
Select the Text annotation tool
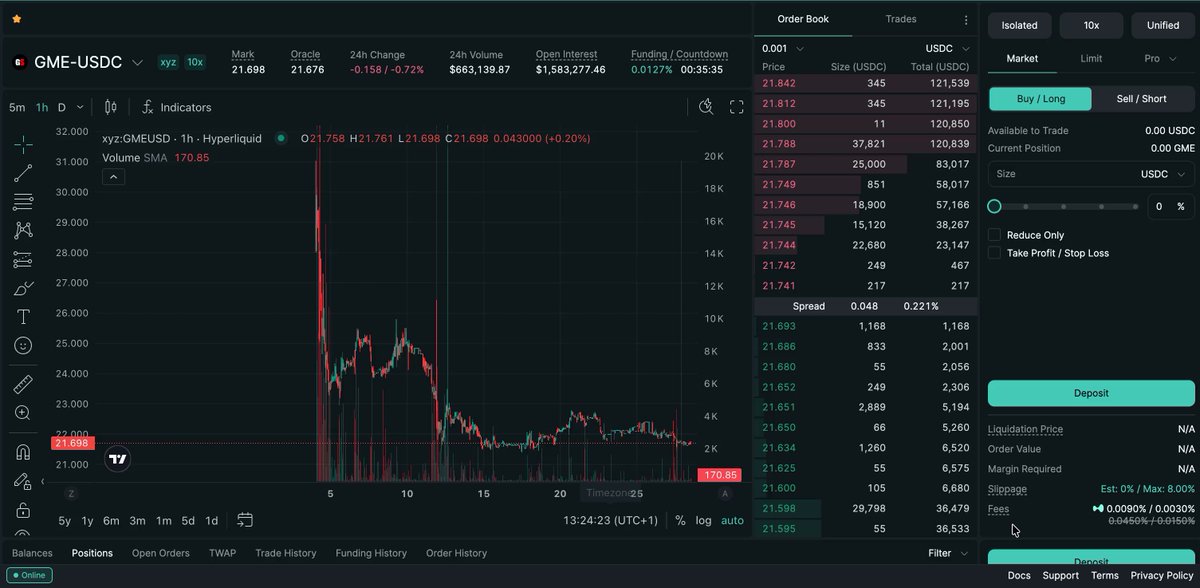click(23, 317)
